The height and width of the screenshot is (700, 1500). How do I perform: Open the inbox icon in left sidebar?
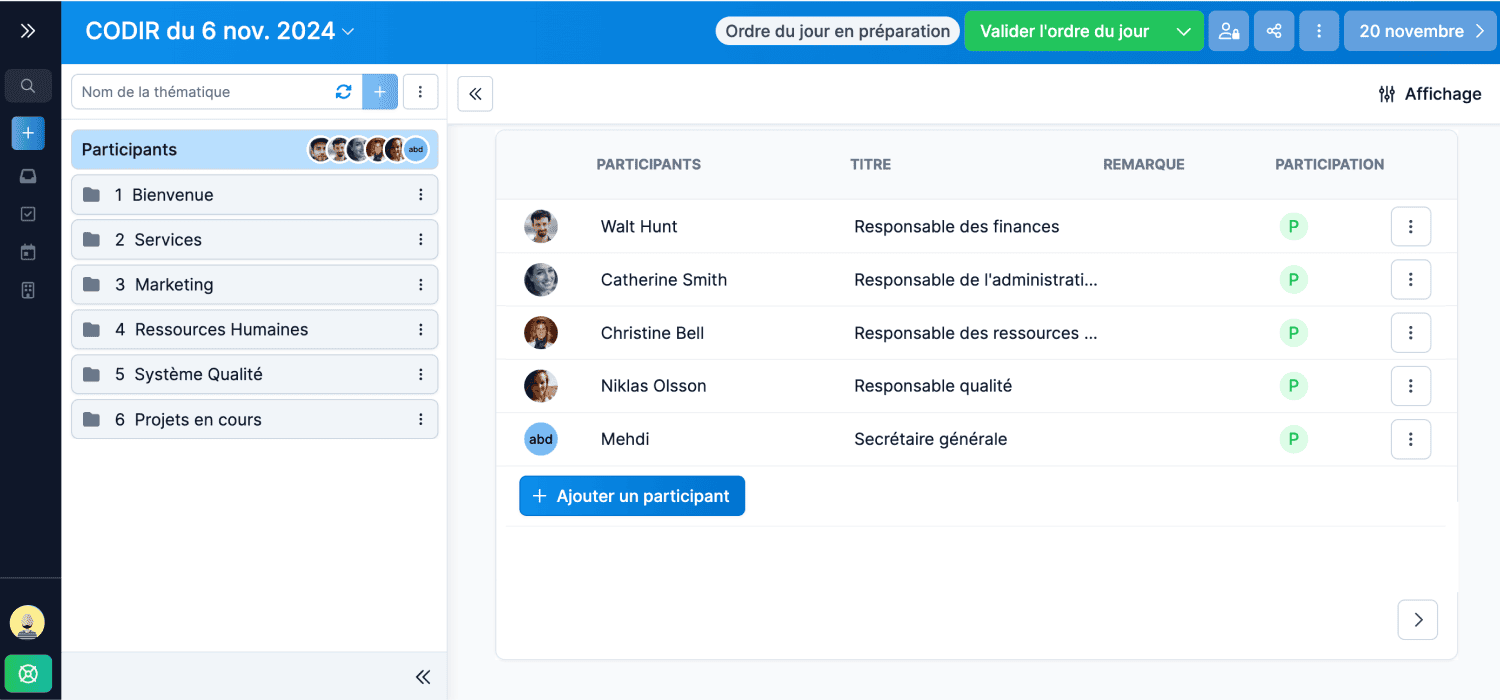pyautogui.click(x=28, y=176)
